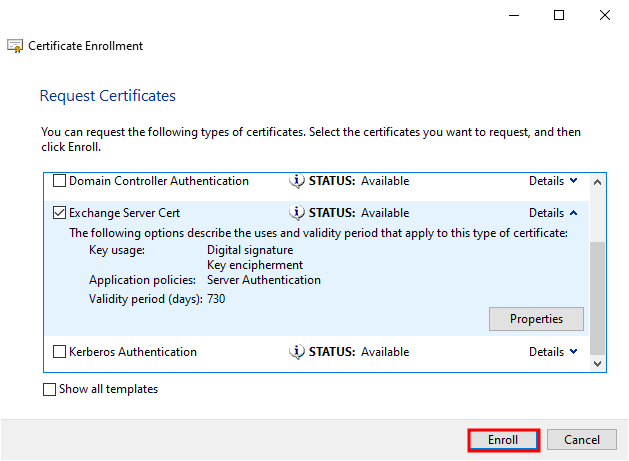This screenshot has width=629, height=461.
Task: Select the Kerberos Authentication label
Action: click(x=133, y=352)
